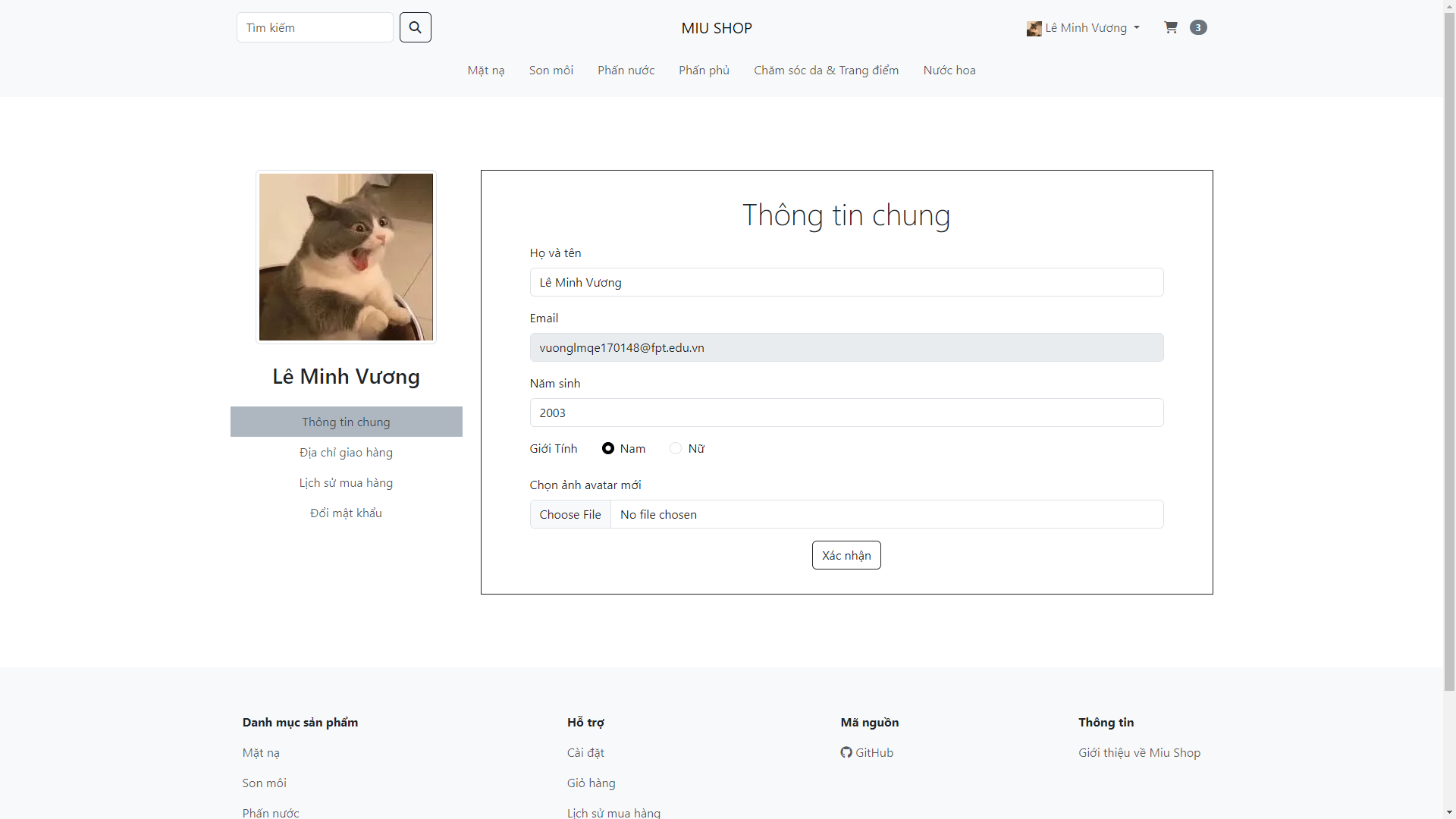The width and height of the screenshot is (1456, 819).
Task: Select the Nữ gender radio
Action: [676, 448]
